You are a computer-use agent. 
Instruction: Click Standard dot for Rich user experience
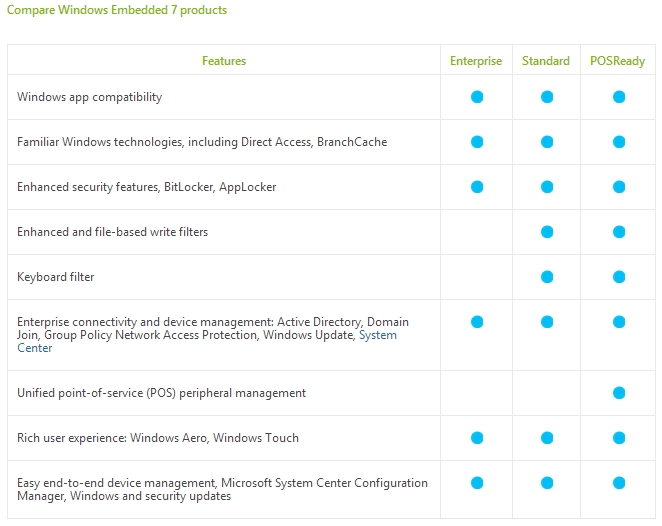547,438
